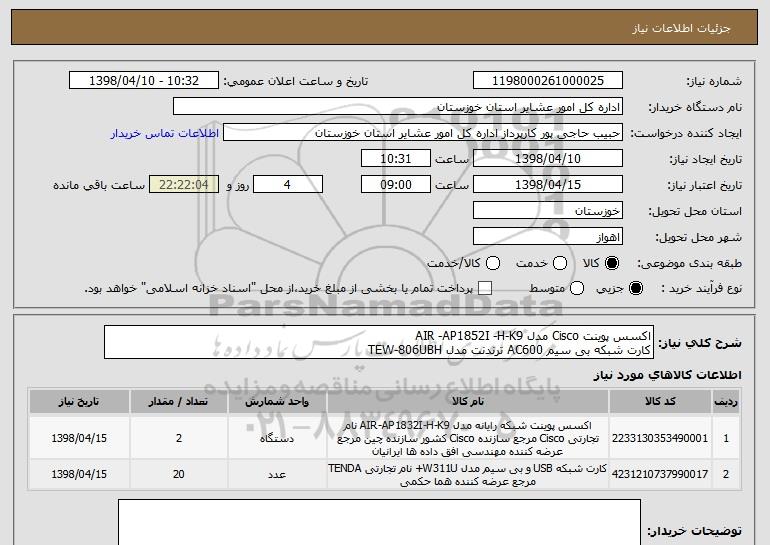The height and width of the screenshot is (545, 770).
Task: Click quantity cell 2 in row one
Action: coord(178,438)
